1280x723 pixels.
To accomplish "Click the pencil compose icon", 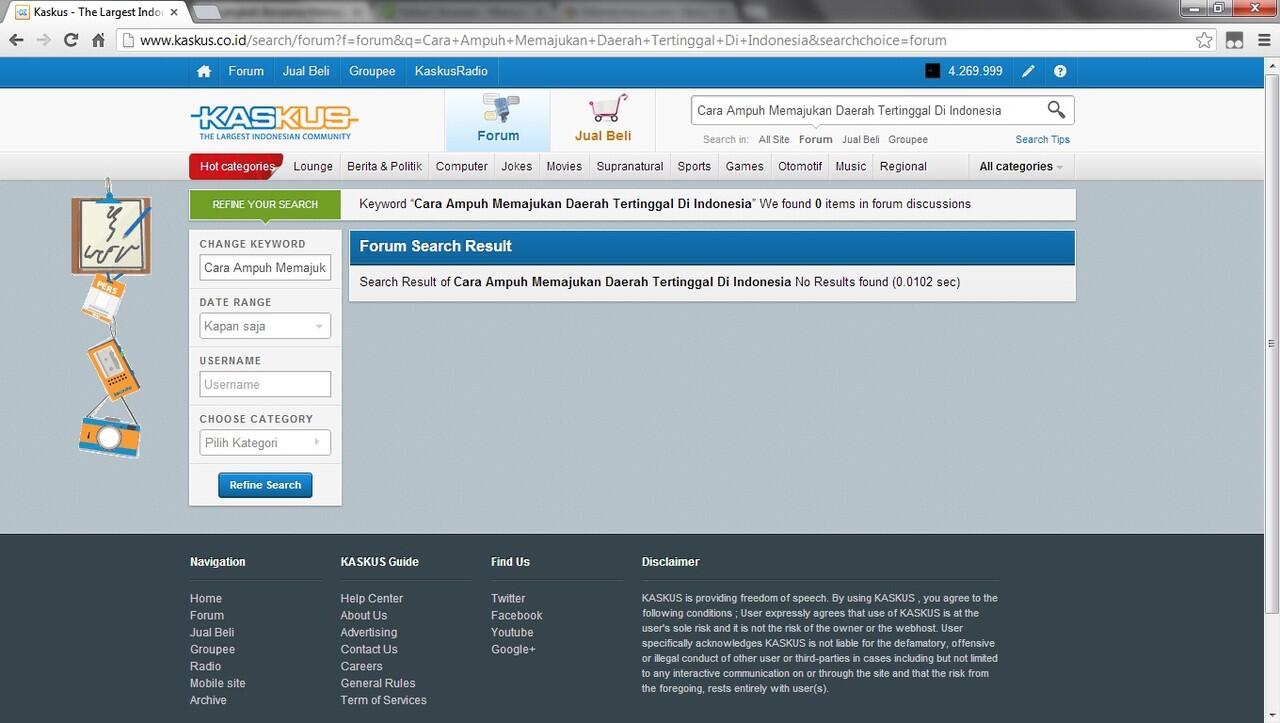I will [x=1028, y=71].
